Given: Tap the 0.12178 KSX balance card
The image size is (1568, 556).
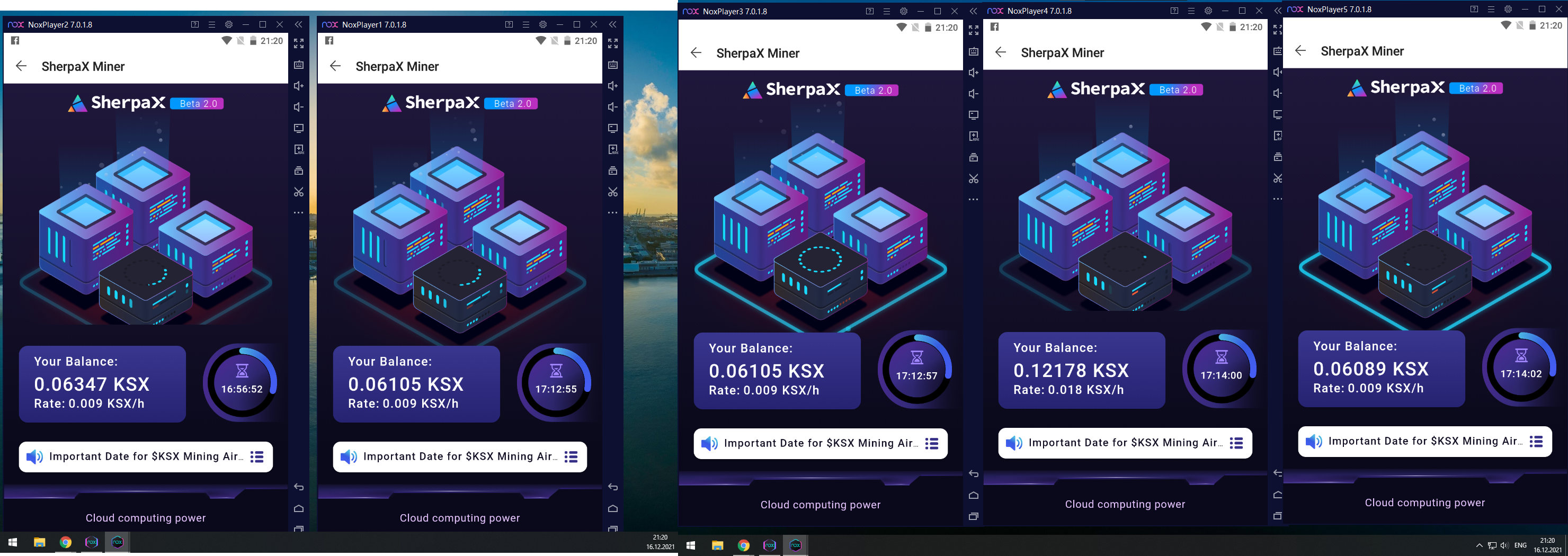Looking at the screenshot, I should click(1082, 370).
